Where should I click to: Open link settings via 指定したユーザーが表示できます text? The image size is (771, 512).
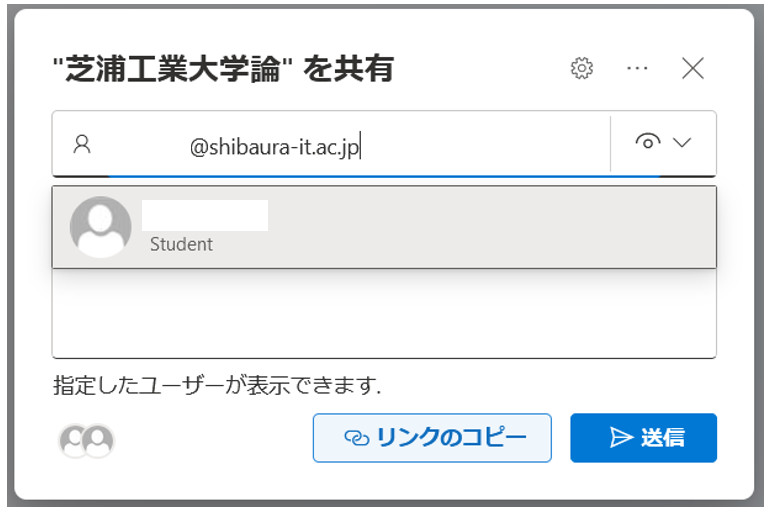click(x=217, y=385)
